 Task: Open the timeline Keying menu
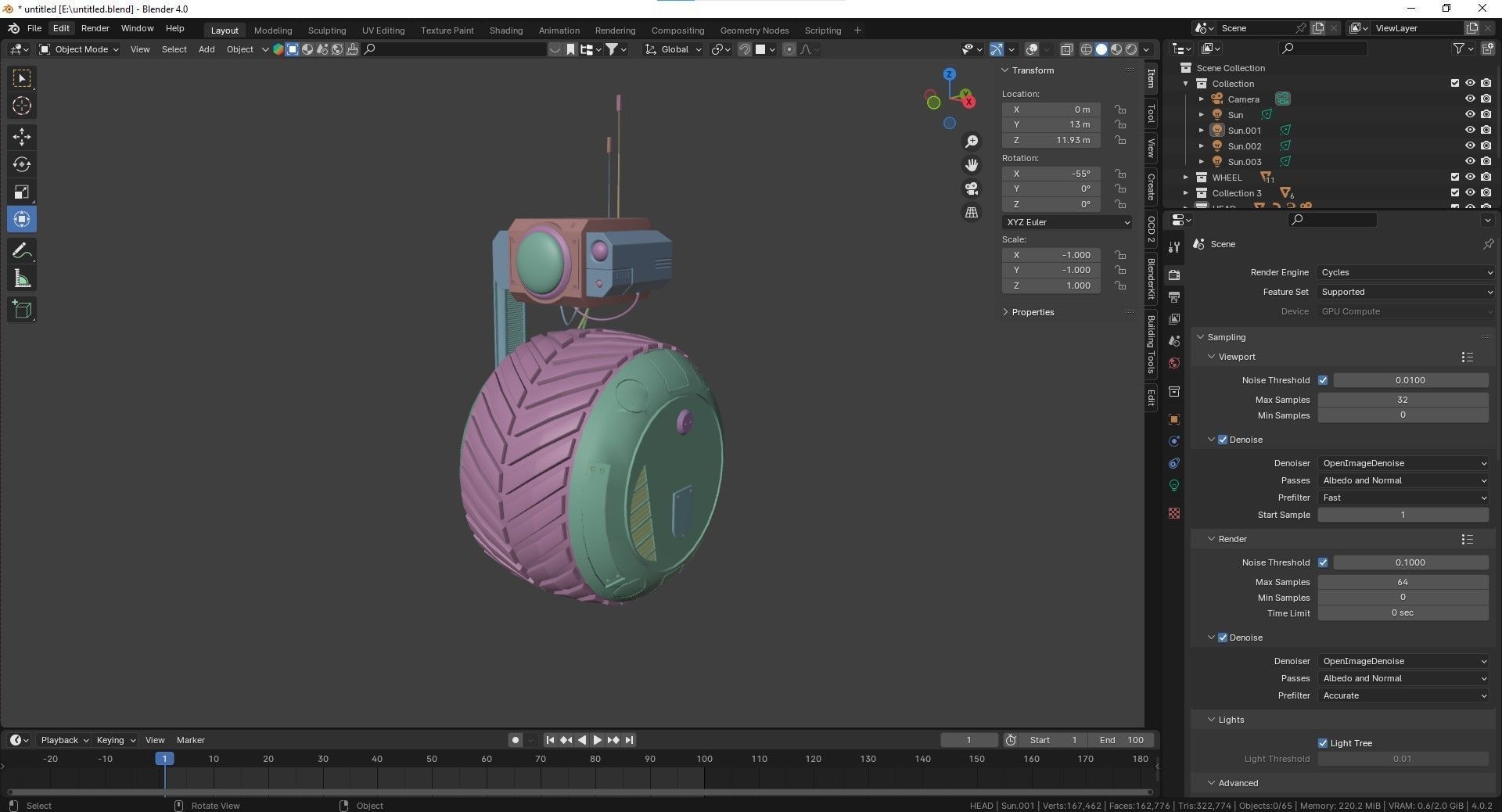pyautogui.click(x=114, y=740)
